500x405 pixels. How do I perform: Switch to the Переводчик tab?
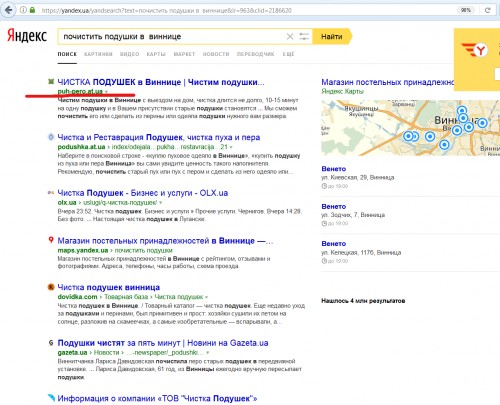pos(255,54)
